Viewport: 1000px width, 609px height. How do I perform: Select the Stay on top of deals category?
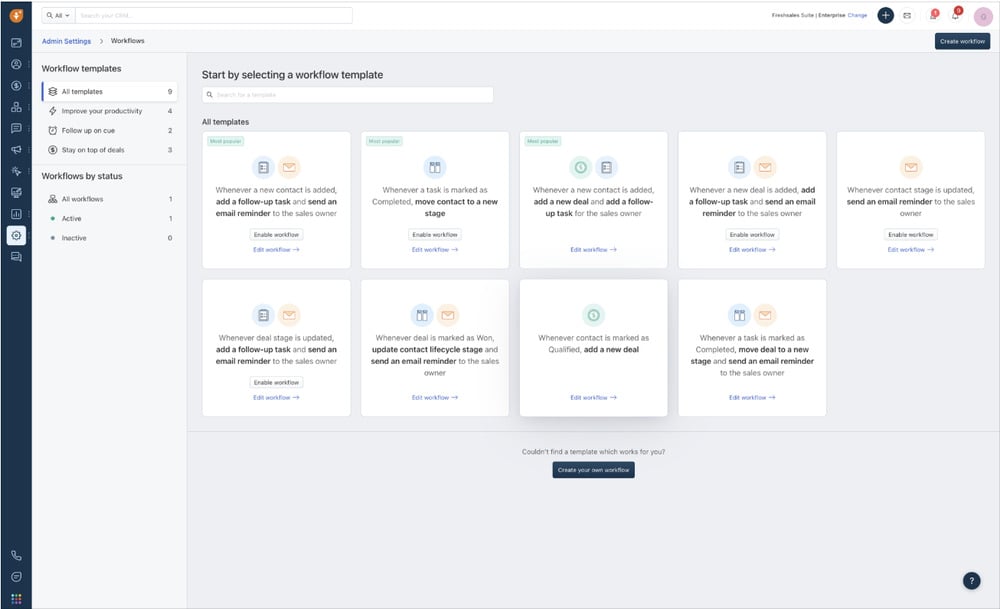point(95,150)
